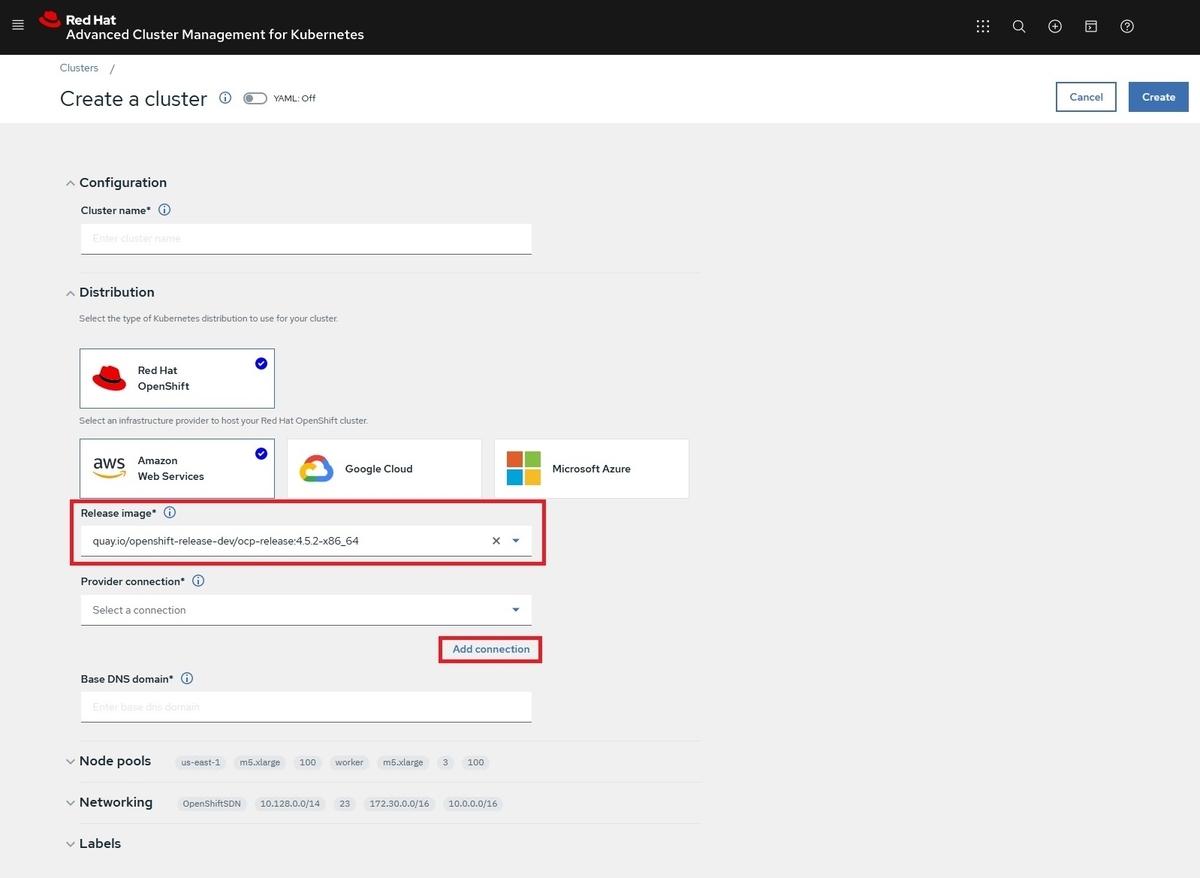The height and width of the screenshot is (878, 1200).
Task: Collapse the Configuration section
Action: (70, 183)
